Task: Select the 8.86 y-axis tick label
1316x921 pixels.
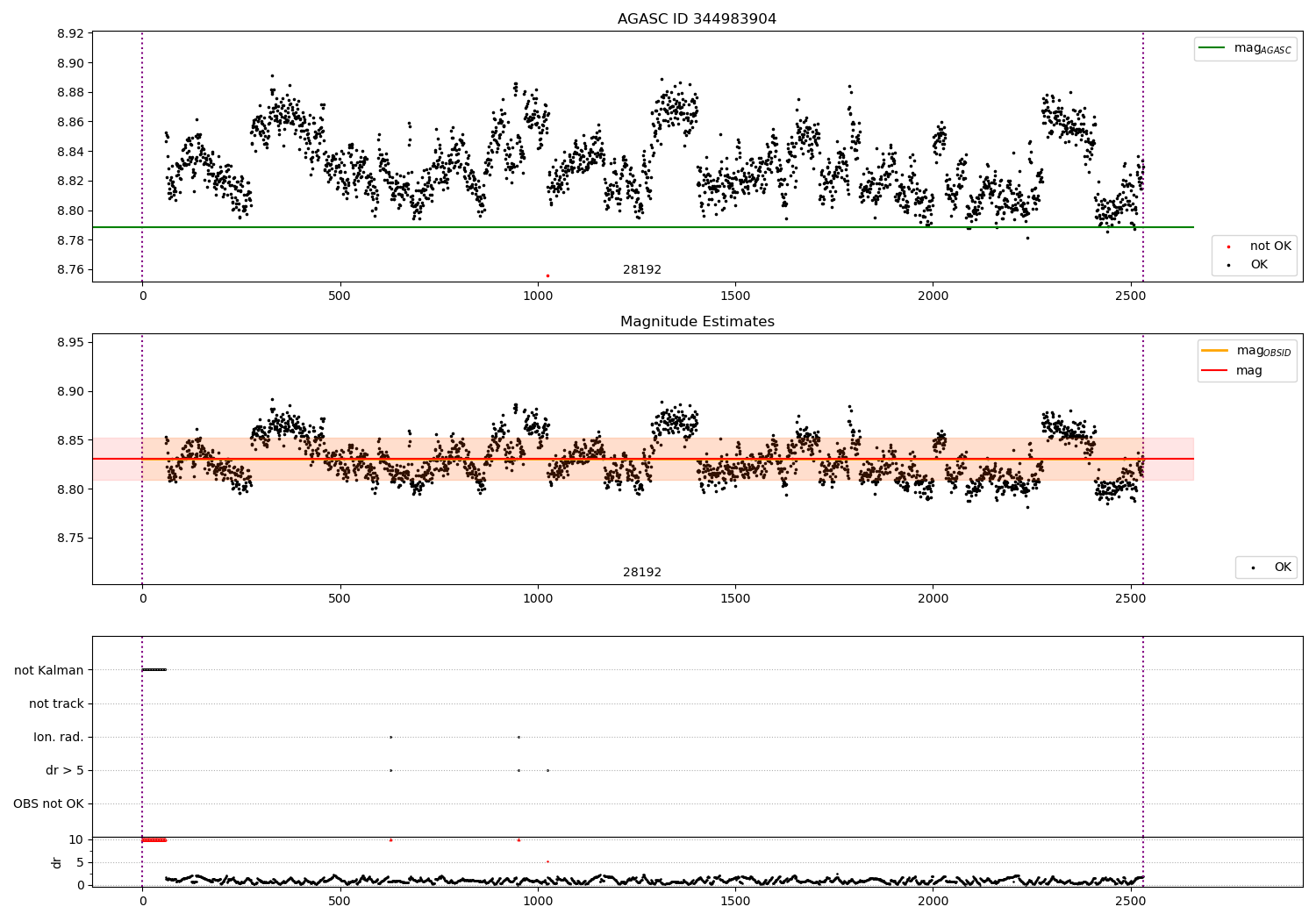Action: click(x=69, y=122)
